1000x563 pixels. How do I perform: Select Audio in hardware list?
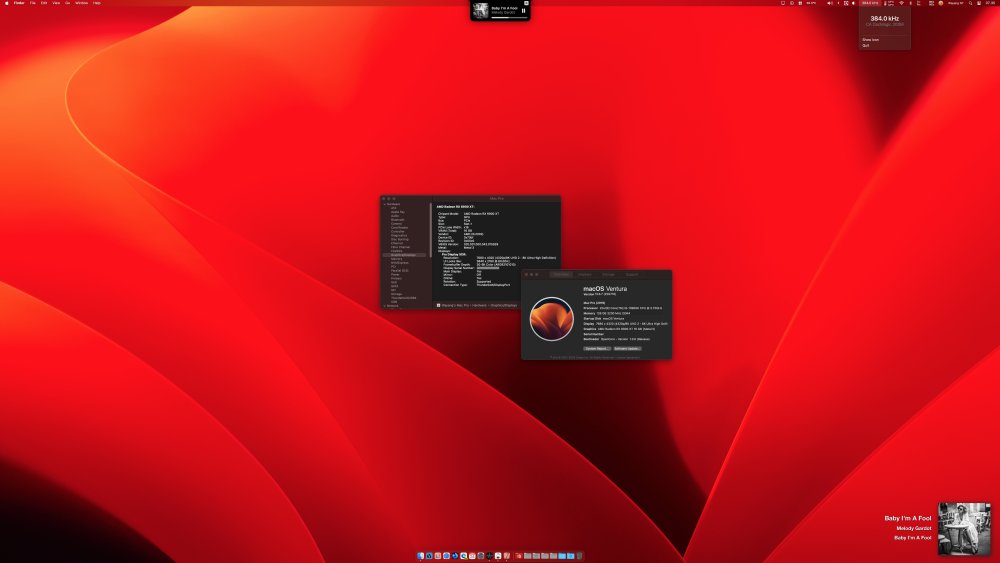coord(395,216)
